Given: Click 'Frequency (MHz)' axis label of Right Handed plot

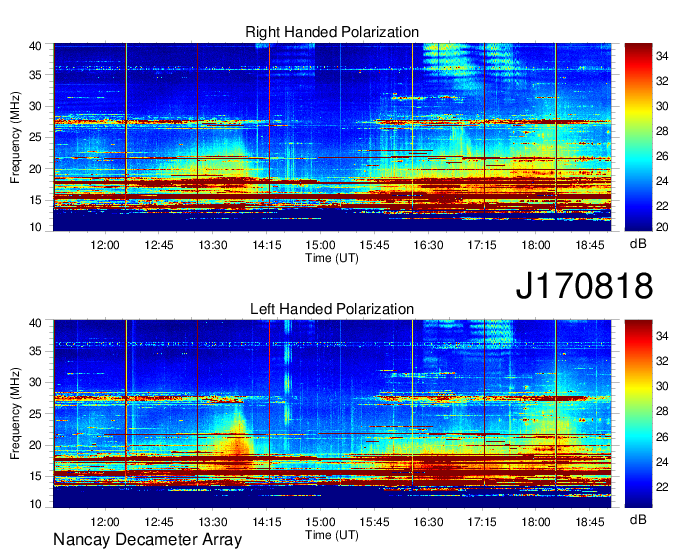Looking at the screenshot, I should tap(15, 137).
